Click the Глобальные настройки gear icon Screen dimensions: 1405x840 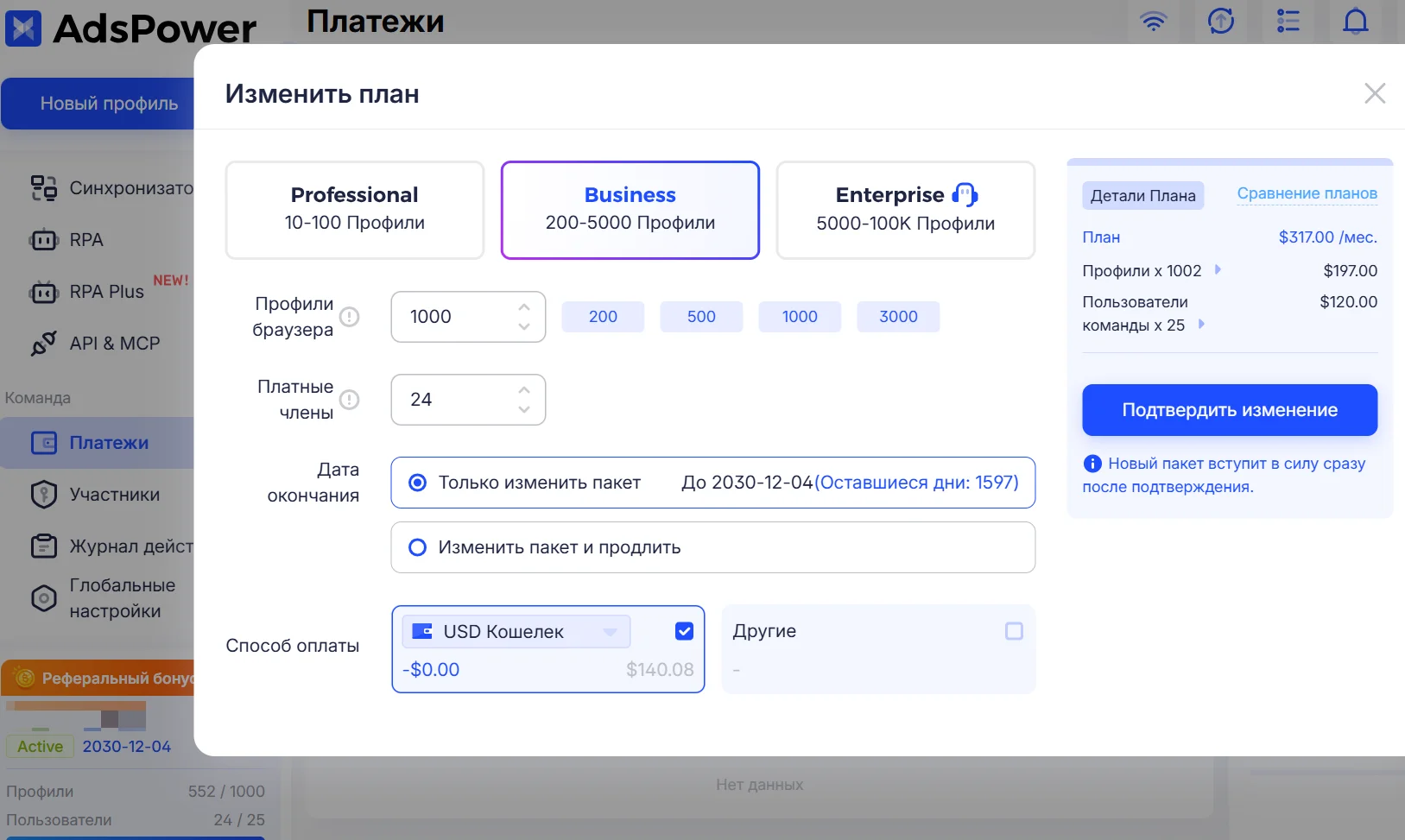[x=44, y=598]
